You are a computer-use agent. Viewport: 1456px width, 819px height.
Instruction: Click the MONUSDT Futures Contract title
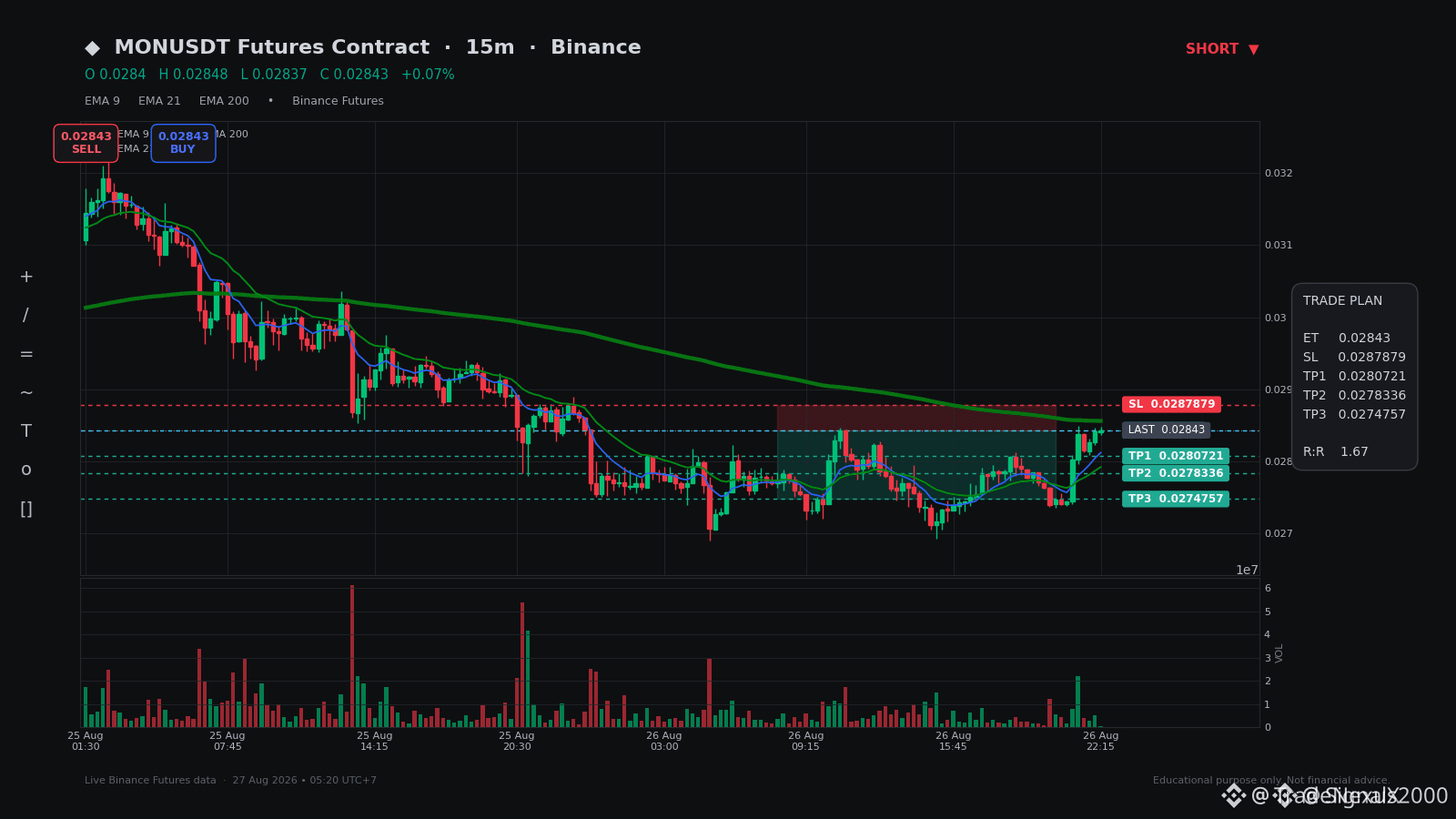271,47
